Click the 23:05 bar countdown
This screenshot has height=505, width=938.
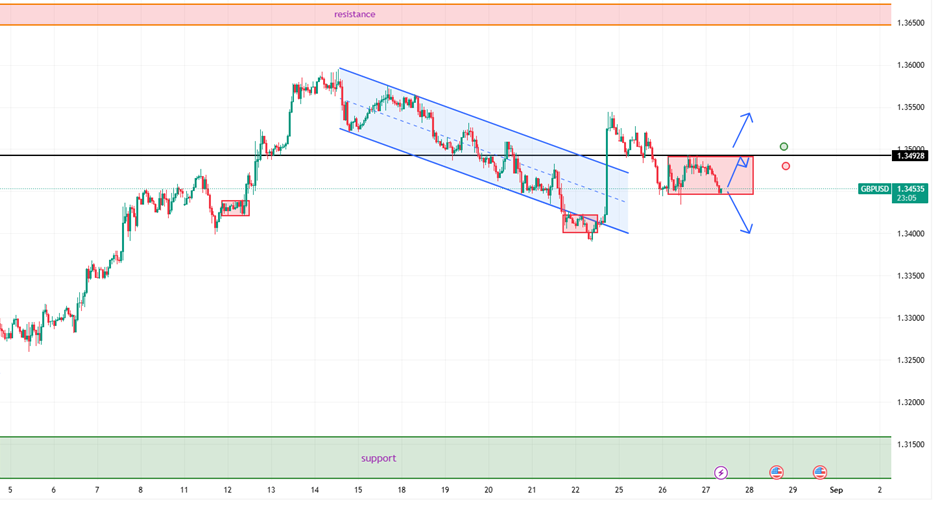907,198
